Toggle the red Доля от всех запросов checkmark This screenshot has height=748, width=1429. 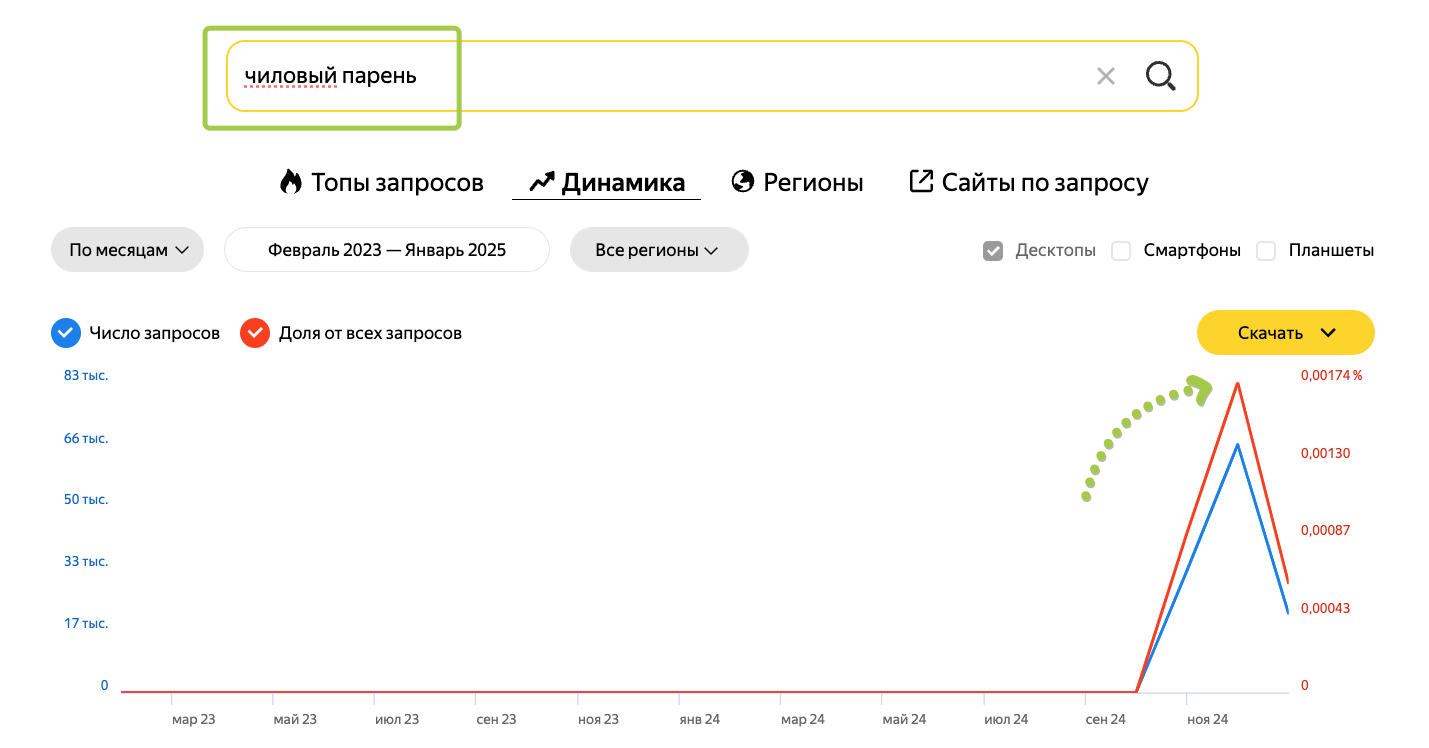[255, 333]
